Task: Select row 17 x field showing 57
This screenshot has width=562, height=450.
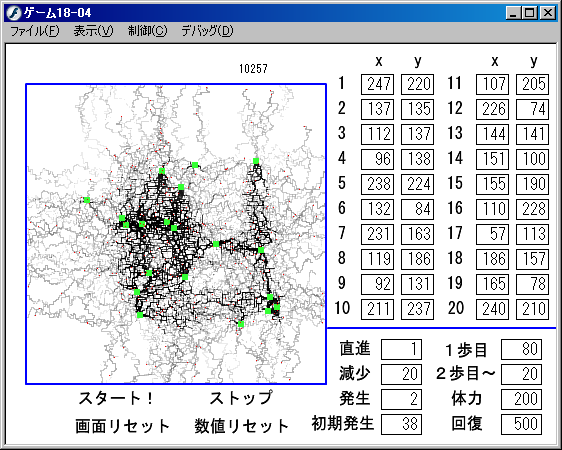Action: (492, 234)
